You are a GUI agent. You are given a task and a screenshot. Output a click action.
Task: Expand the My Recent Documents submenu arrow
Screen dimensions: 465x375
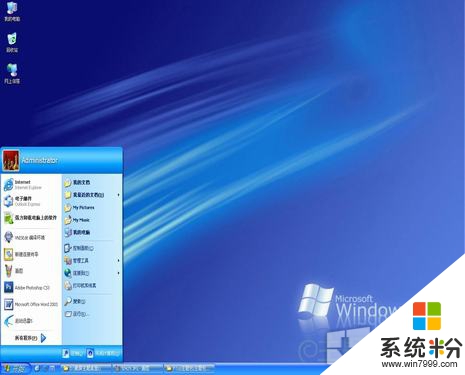pos(118,195)
